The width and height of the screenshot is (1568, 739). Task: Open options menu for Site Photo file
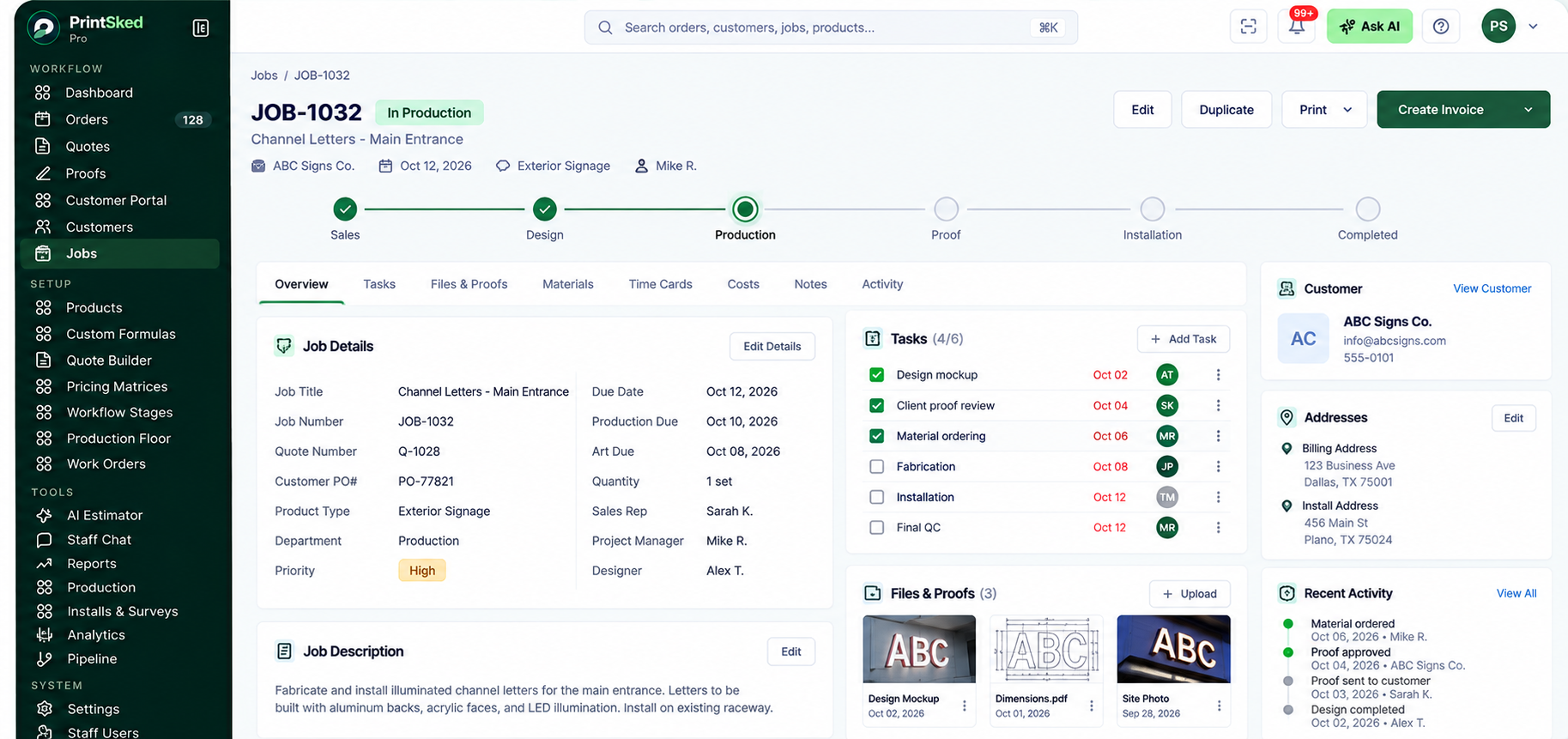pyautogui.click(x=1219, y=706)
